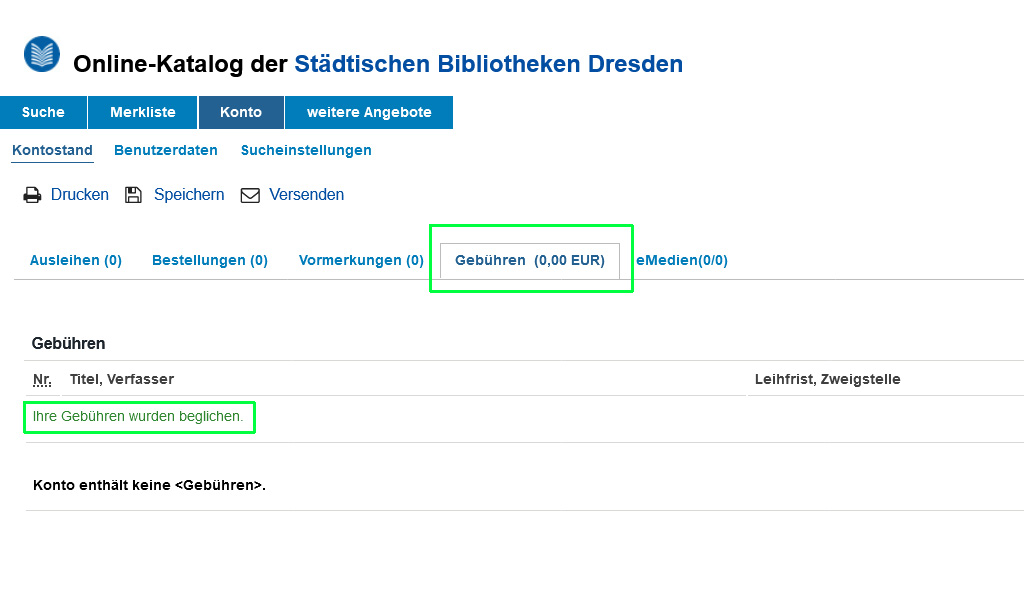This screenshot has width=1024, height=600.
Task: Switch to Kontostand sub-navigation
Action: (52, 150)
